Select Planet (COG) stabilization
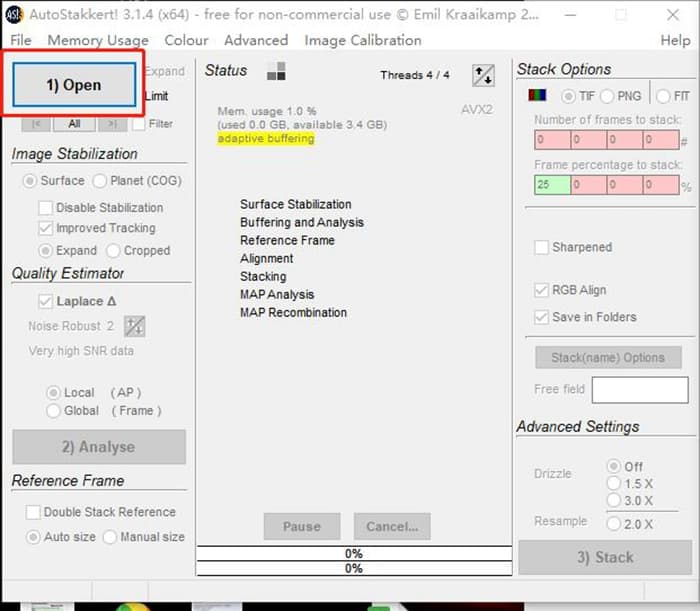This screenshot has width=700, height=611. coord(100,181)
